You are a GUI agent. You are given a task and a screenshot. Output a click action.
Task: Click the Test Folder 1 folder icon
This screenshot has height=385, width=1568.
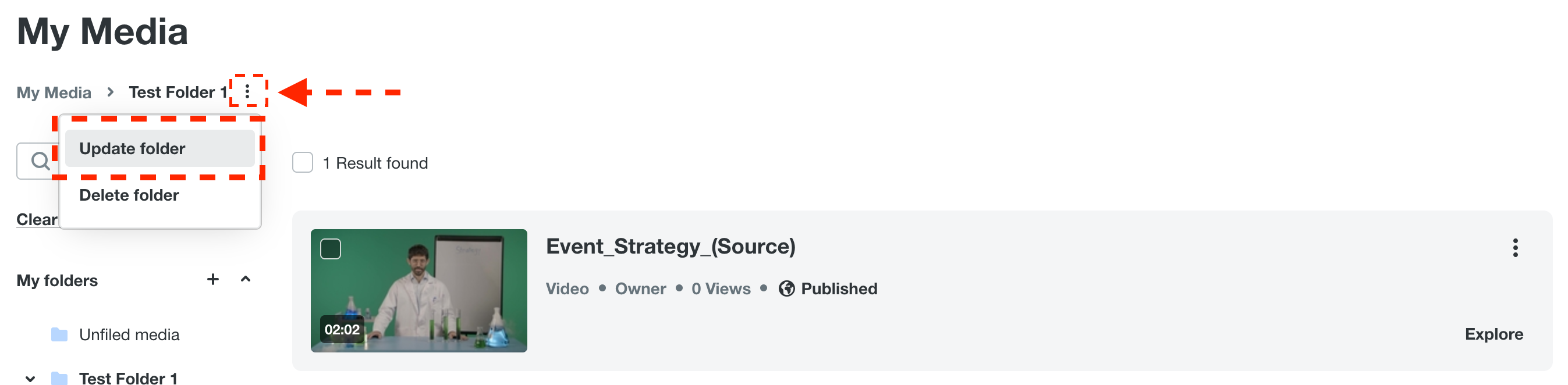59,377
